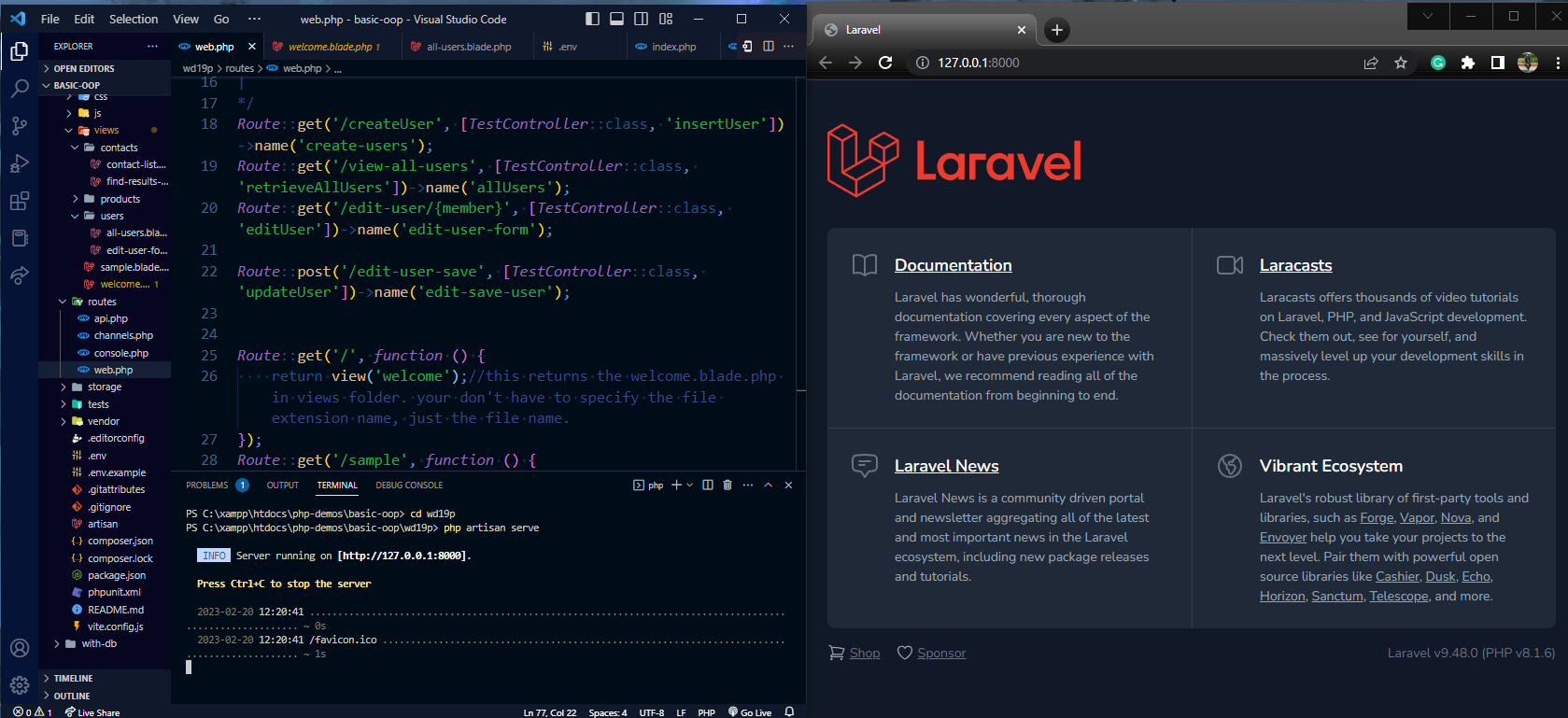Open the Live Share activity bar icon
The image size is (1568, 718).
tap(19, 275)
